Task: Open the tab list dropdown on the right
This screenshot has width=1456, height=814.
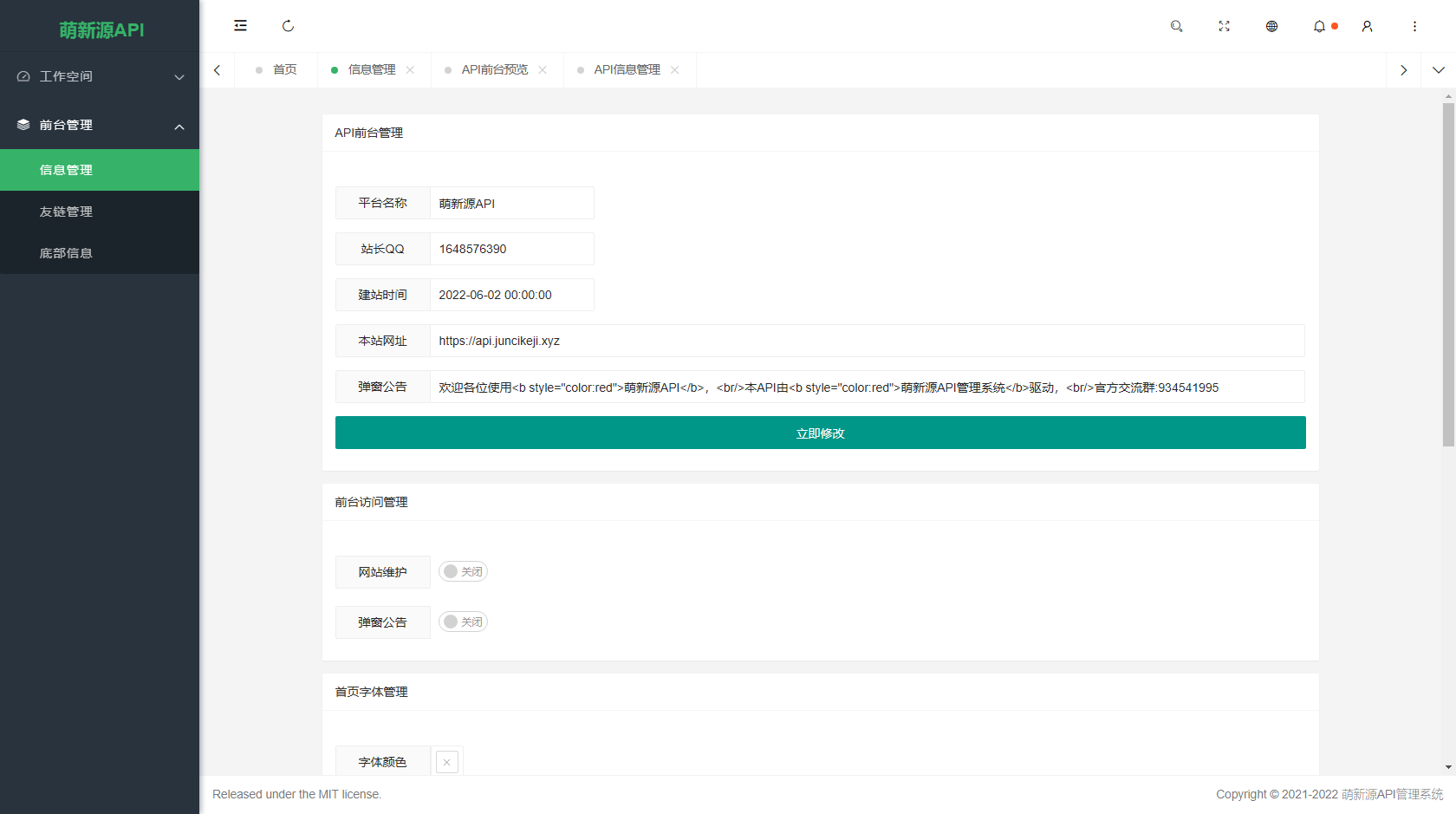Action: click(x=1439, y=69)
